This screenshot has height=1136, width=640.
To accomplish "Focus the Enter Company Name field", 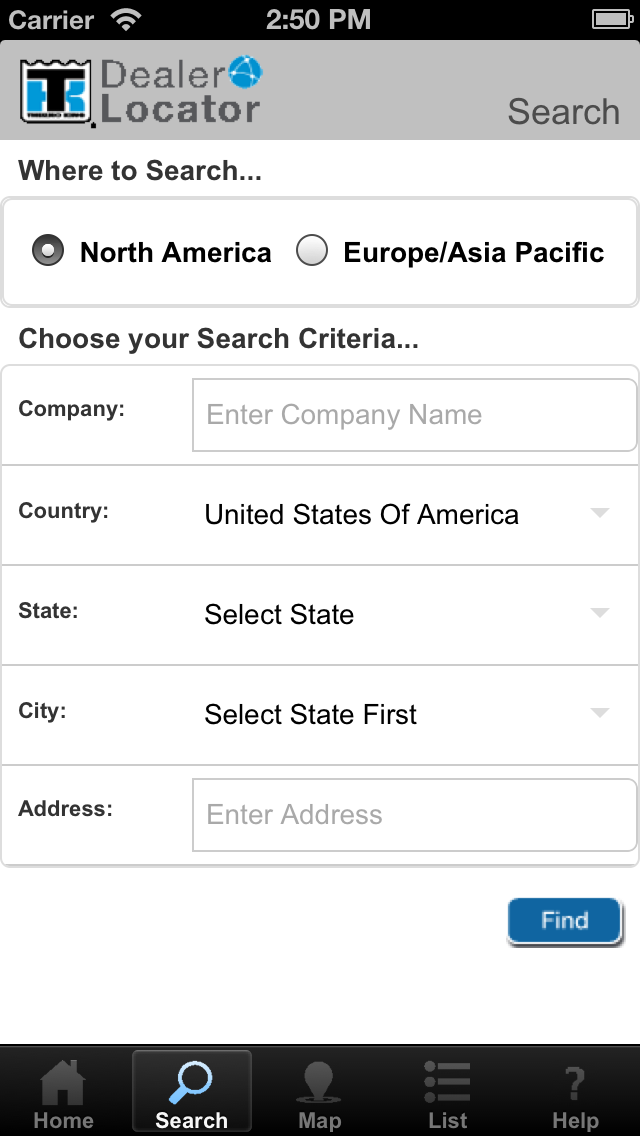I will point(414,415).
